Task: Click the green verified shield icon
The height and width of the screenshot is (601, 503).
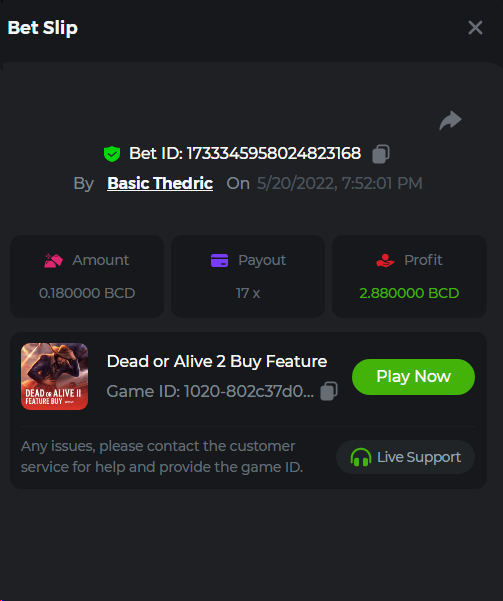Action: [x=112, y=154]
